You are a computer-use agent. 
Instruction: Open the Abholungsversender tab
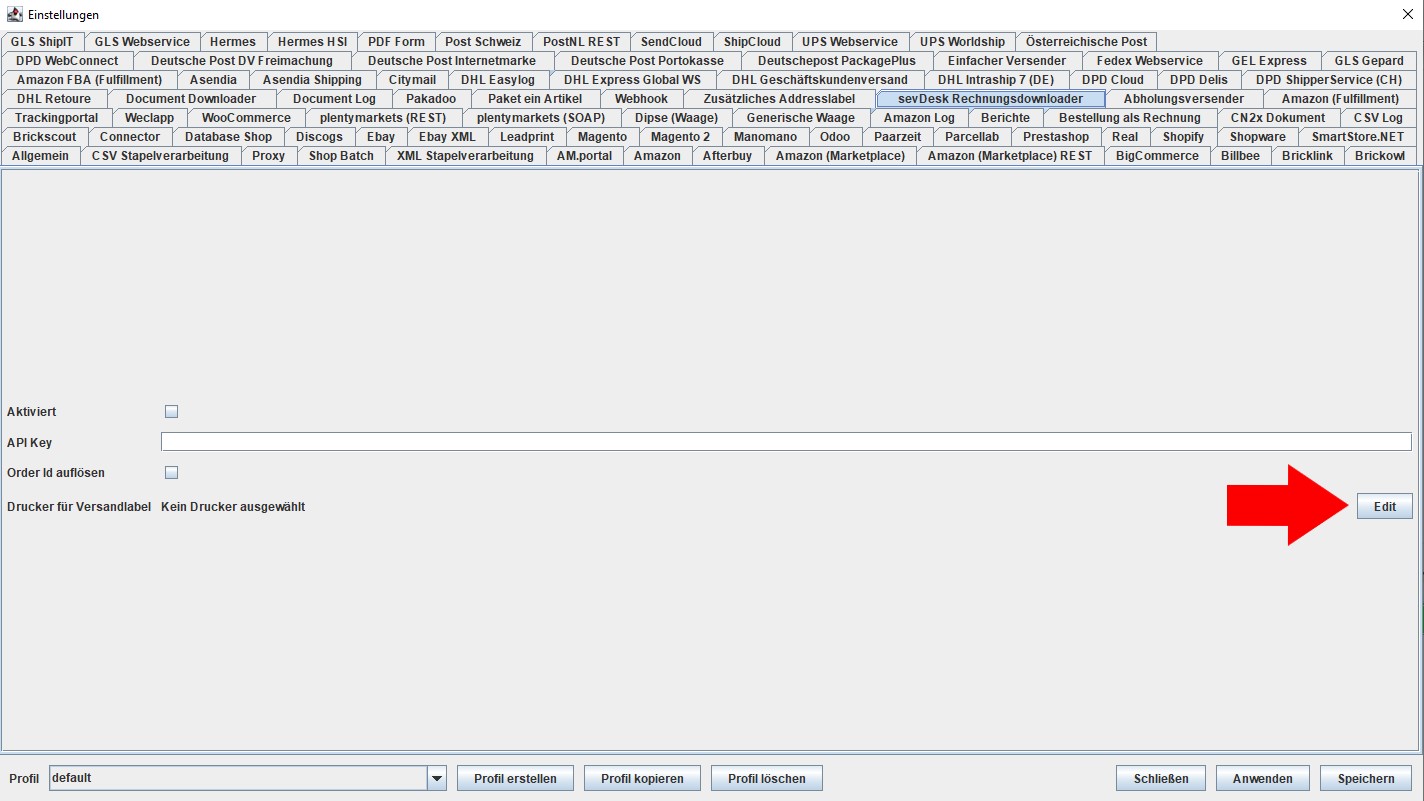[x=1183, y=99]
